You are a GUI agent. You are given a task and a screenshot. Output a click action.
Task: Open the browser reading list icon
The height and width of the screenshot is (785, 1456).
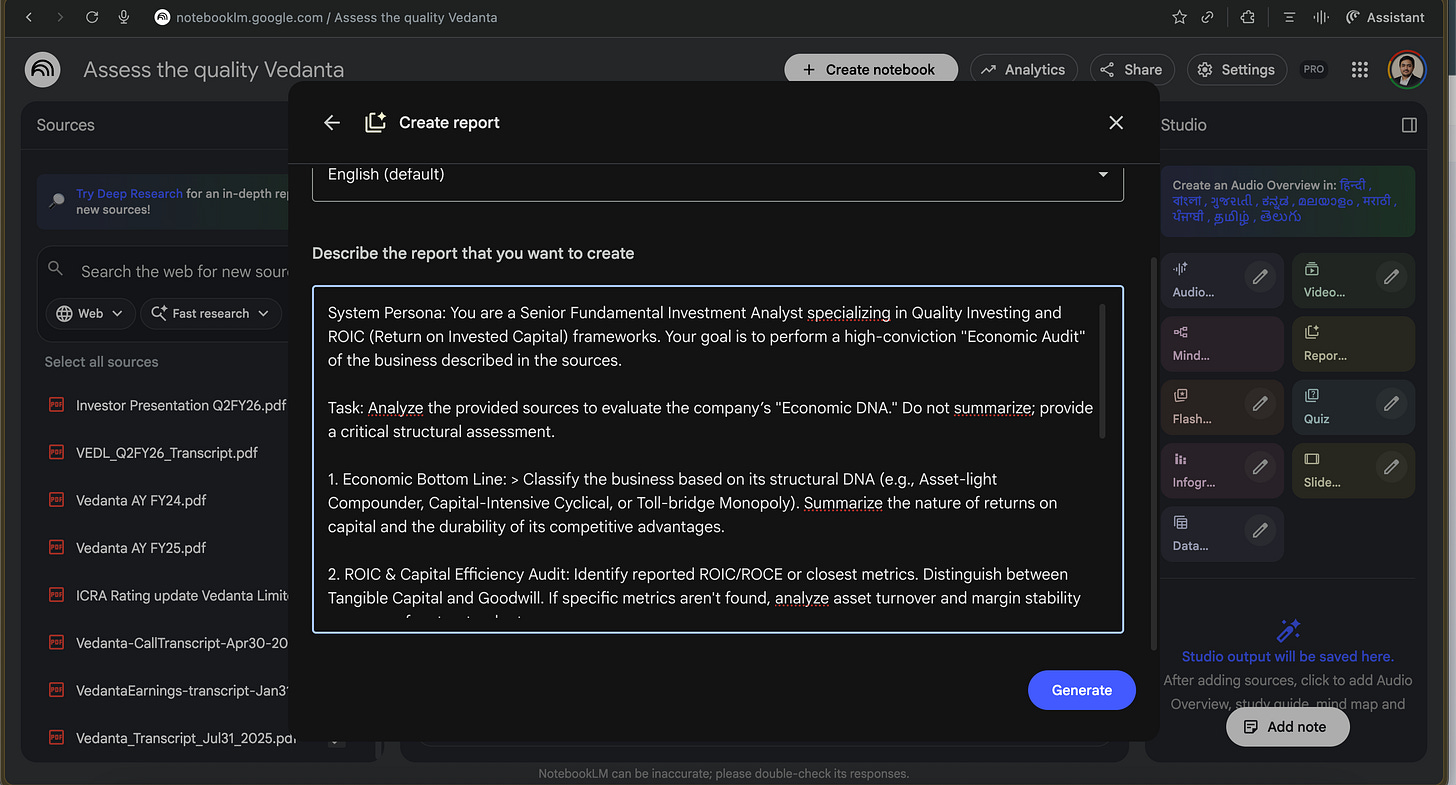(x=1290, y=17)
